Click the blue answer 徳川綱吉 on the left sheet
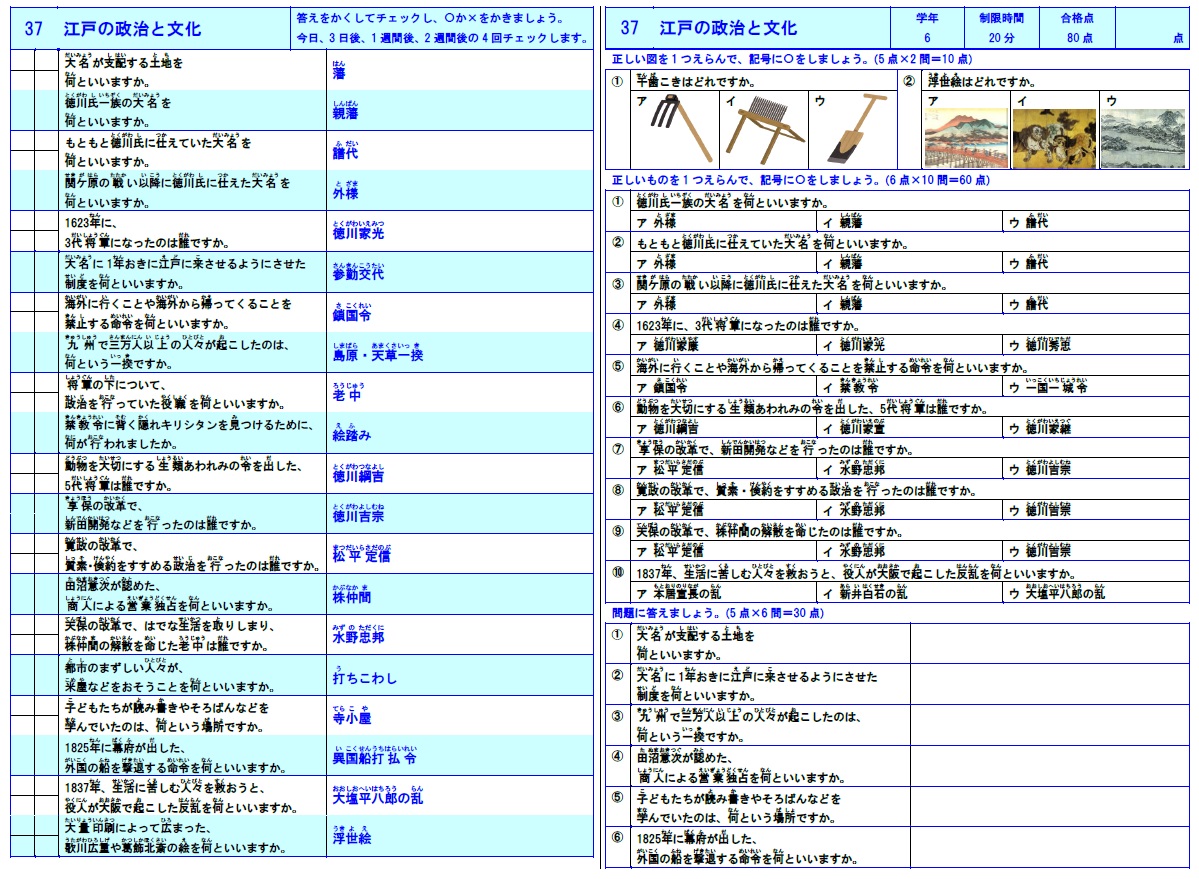The width and height of the screenshot is (1199, 879). point(358,475)
